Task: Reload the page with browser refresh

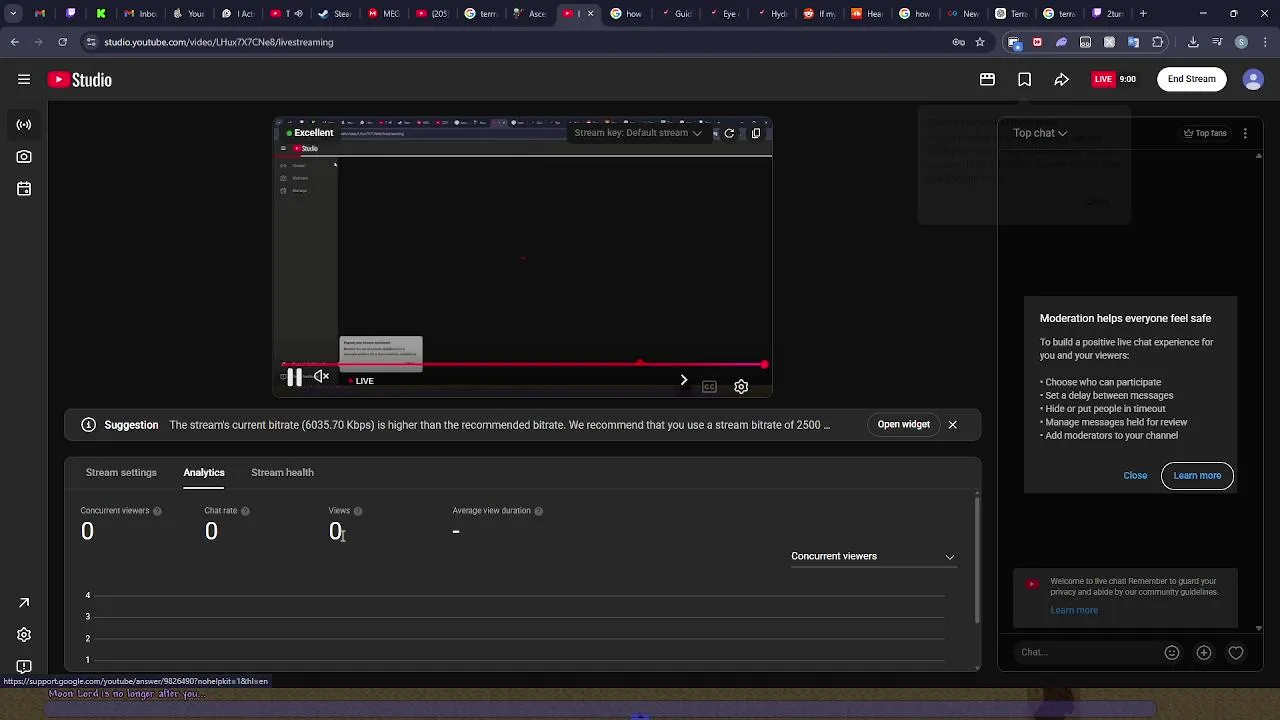Action: (x=62, y=42)
